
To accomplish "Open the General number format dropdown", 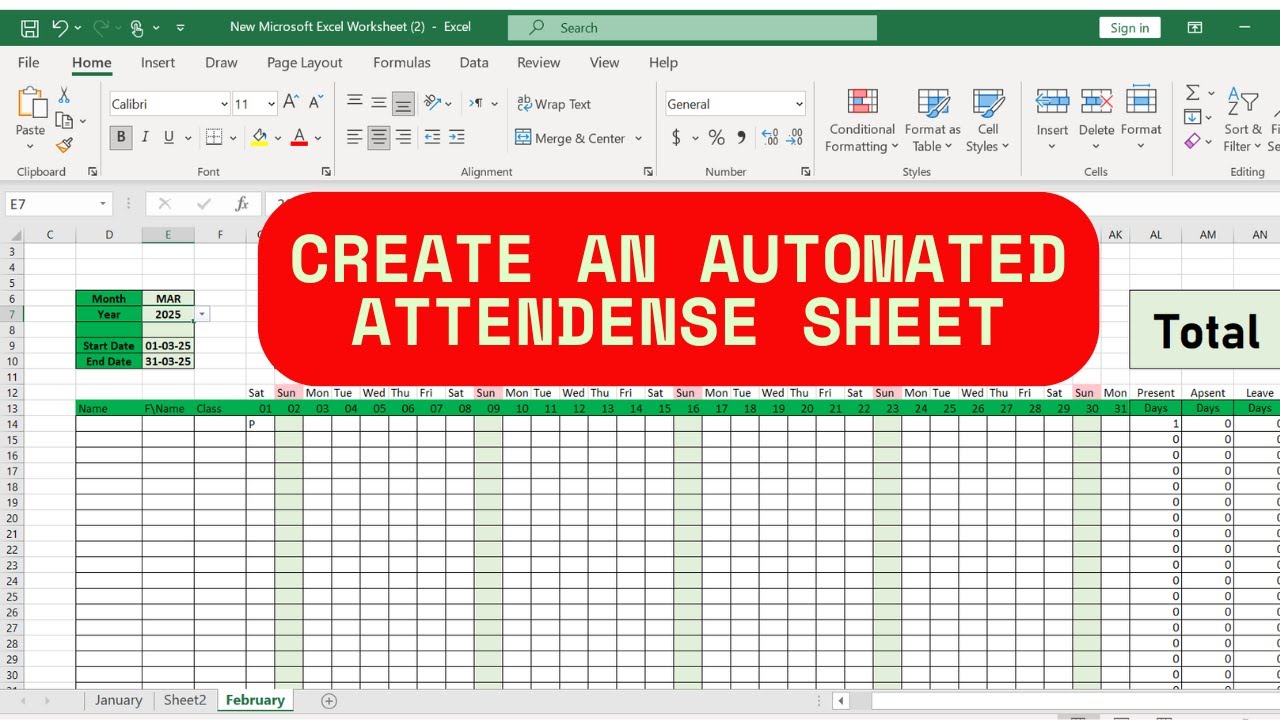I will 799,104.
